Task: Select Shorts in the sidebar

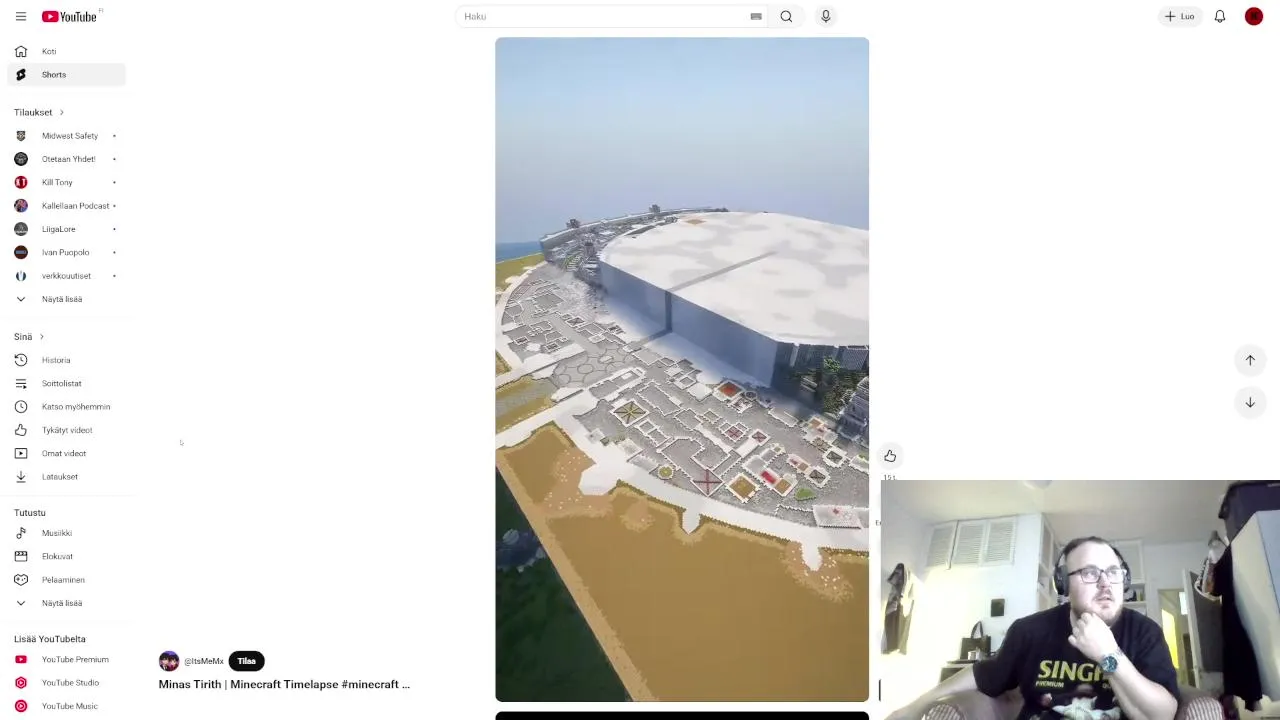Action: pyautogui.click(x=68, y=75)
